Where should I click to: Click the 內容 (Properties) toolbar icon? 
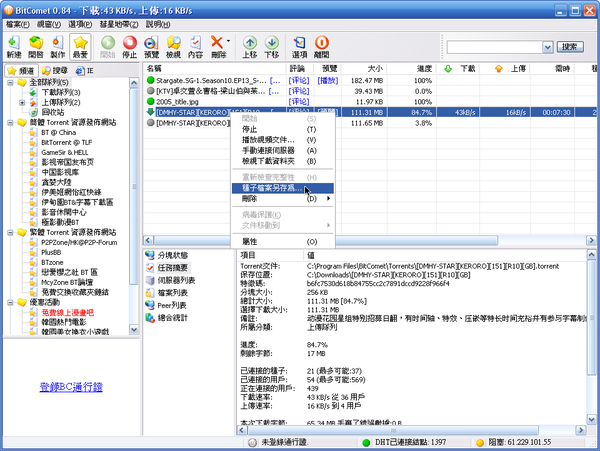pyautogui.click(x=196, y=47)
